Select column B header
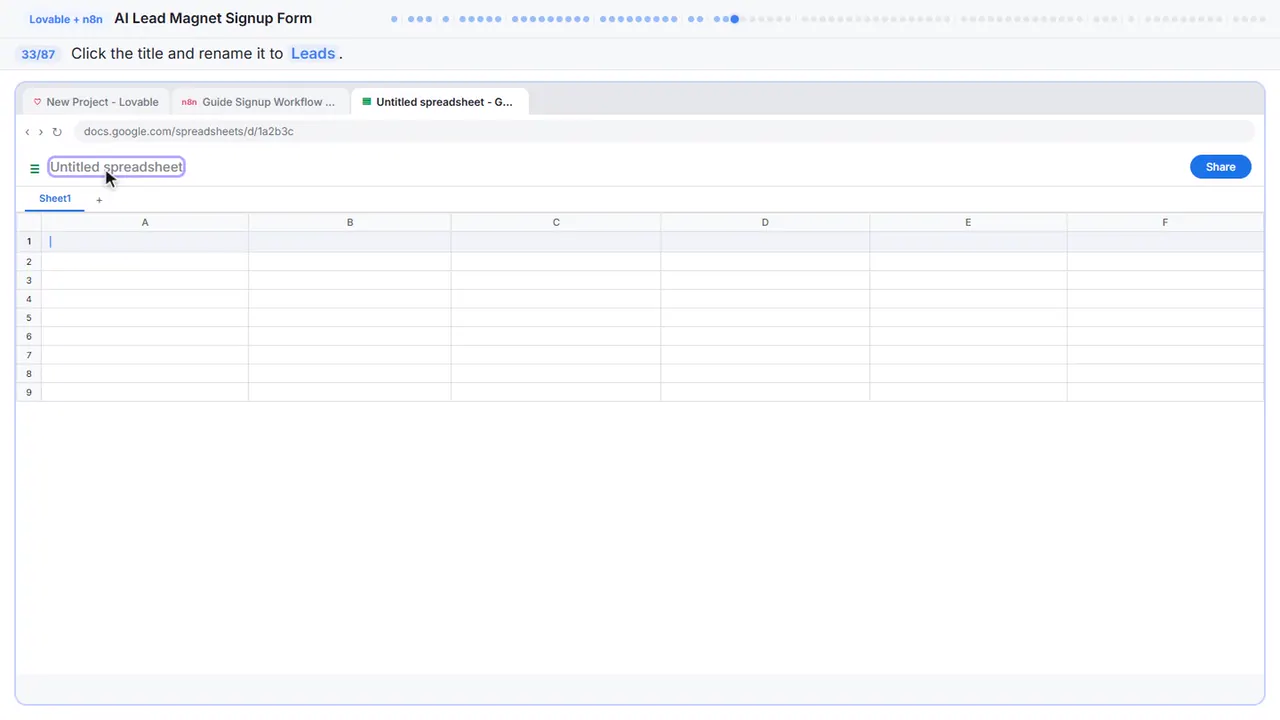Viewport: 1280px width, 720px height. (350, 222)
